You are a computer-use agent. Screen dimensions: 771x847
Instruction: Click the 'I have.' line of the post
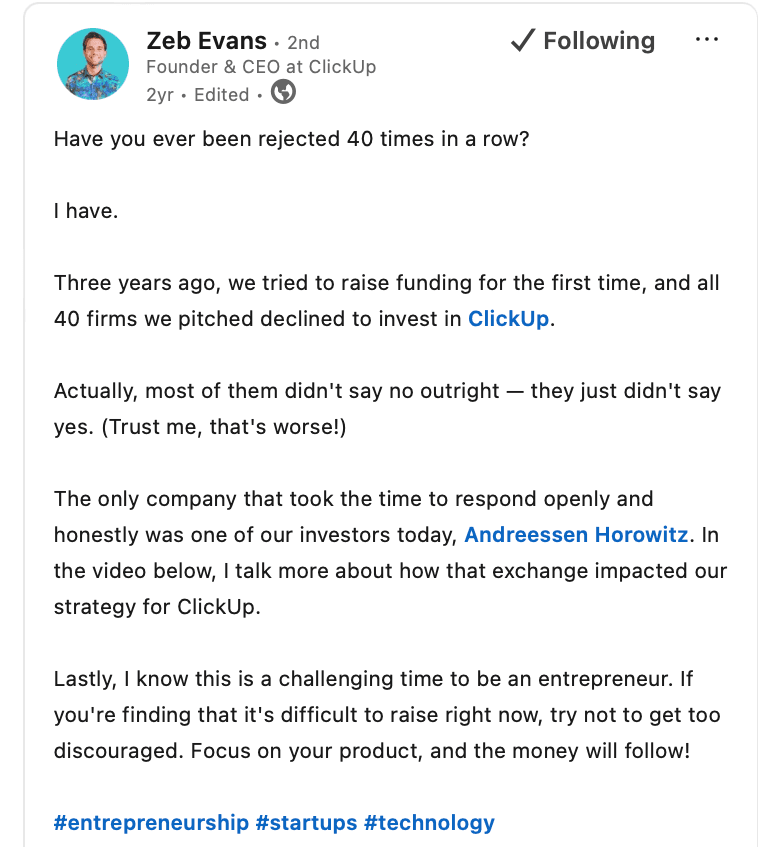[x=86, y=211]
